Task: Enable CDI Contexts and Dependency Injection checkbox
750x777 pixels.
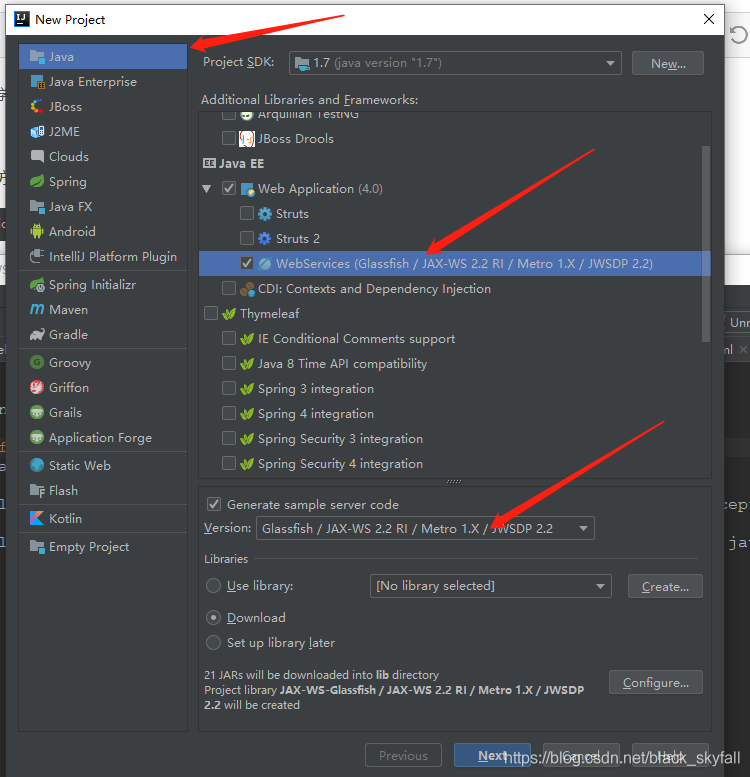Action: (x=229, y=288)
